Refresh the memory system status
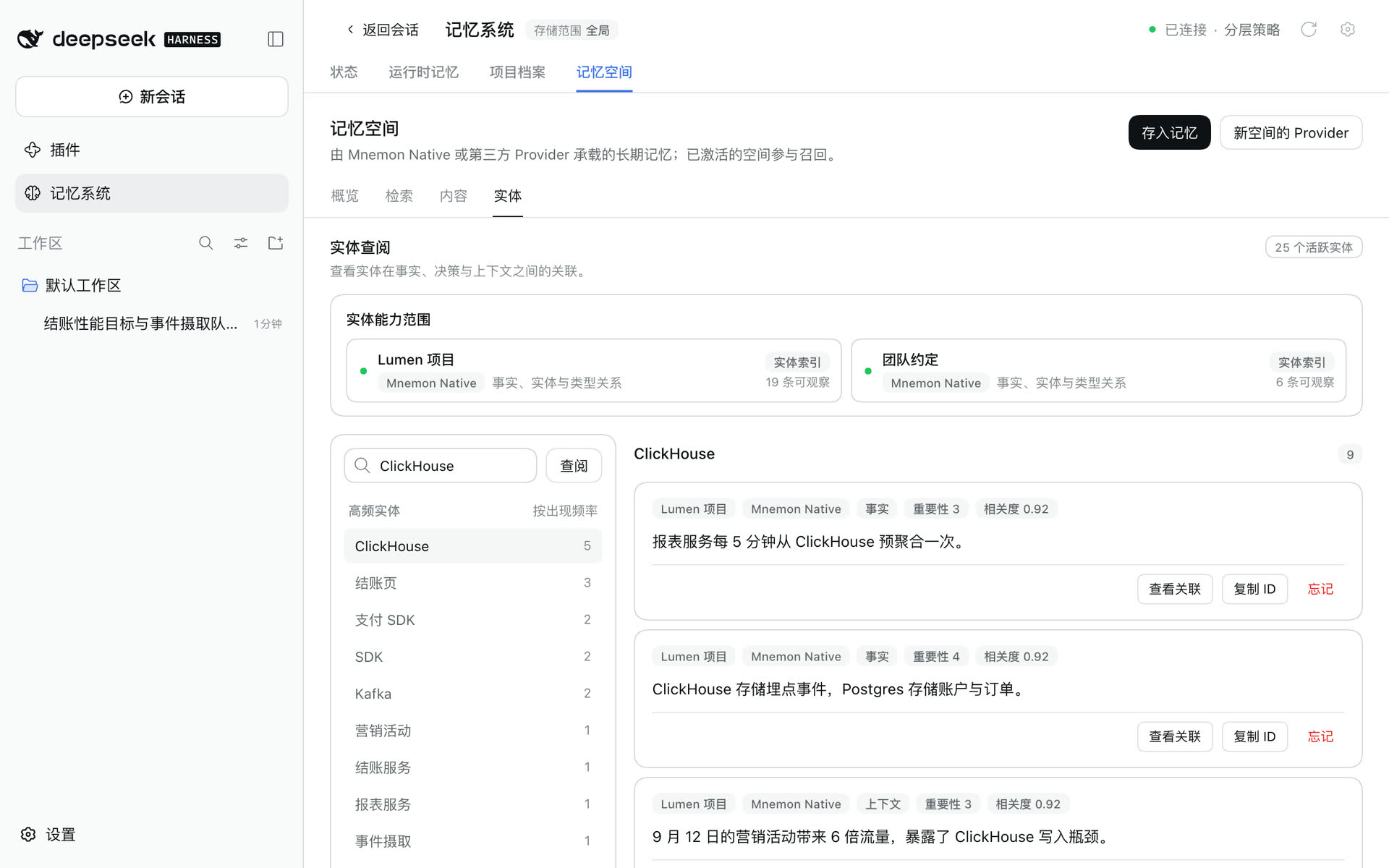 [x=1309, y=30]
